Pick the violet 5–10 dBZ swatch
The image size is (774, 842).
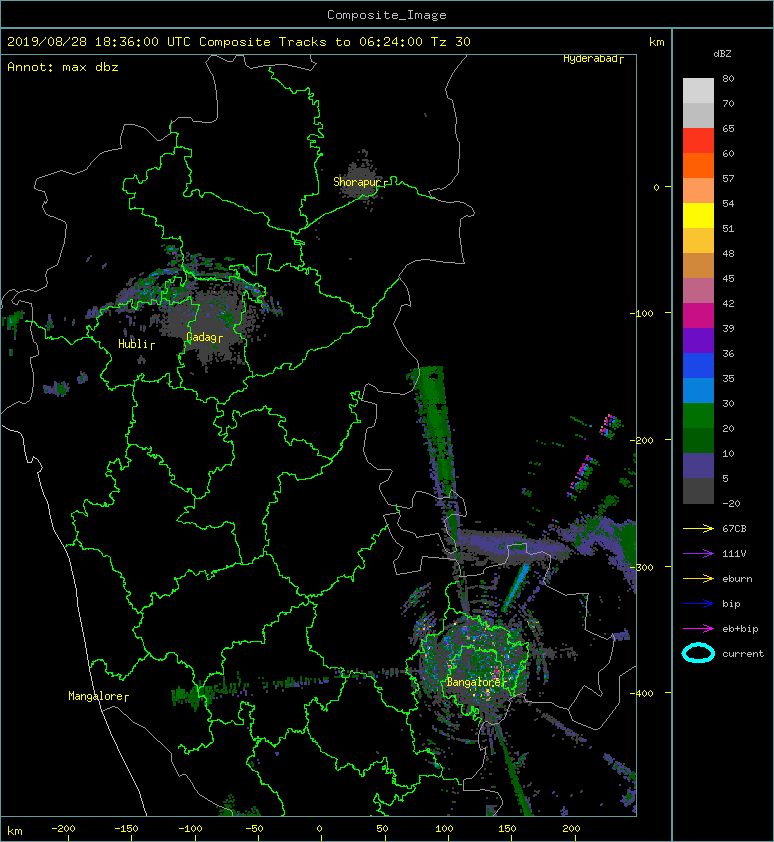[x=698, y=466]
